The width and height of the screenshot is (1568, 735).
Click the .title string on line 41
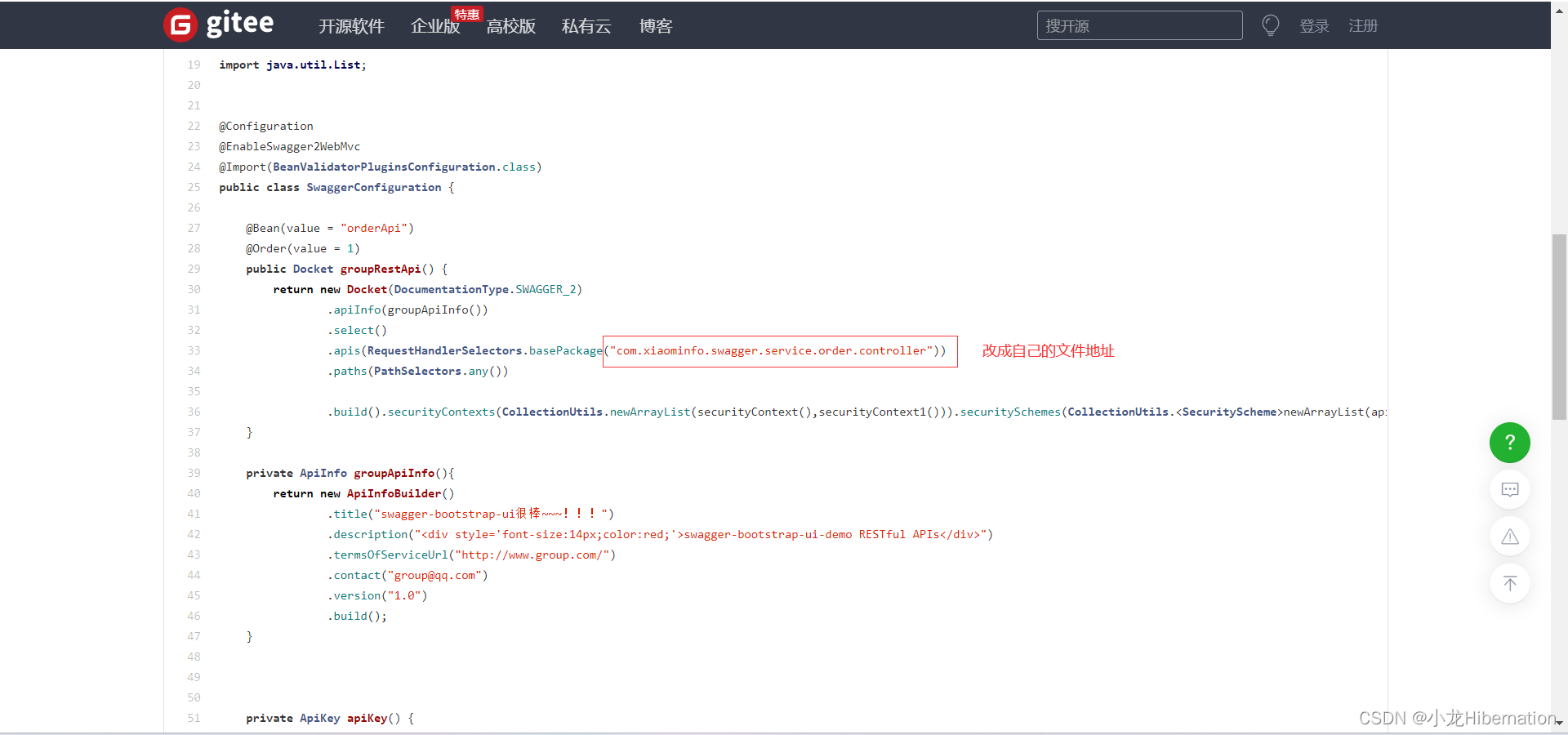pyautogui.click(x=493, y=514)
